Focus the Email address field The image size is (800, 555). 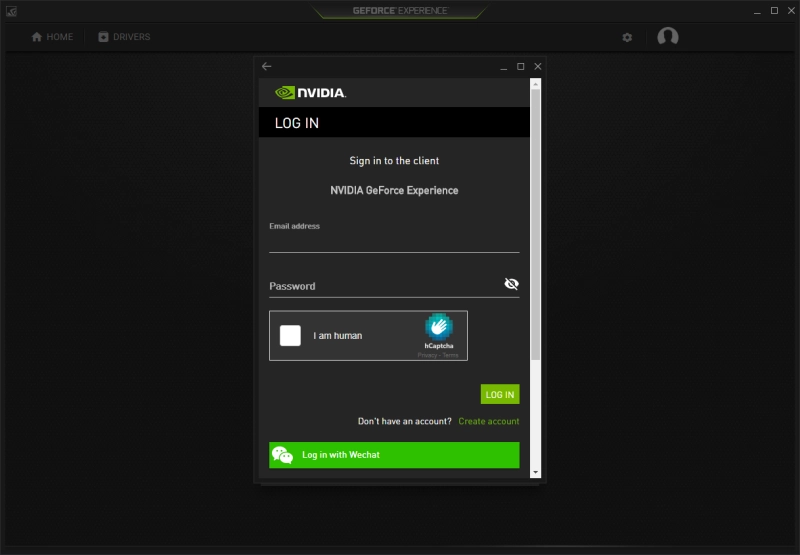click(394, 243)
